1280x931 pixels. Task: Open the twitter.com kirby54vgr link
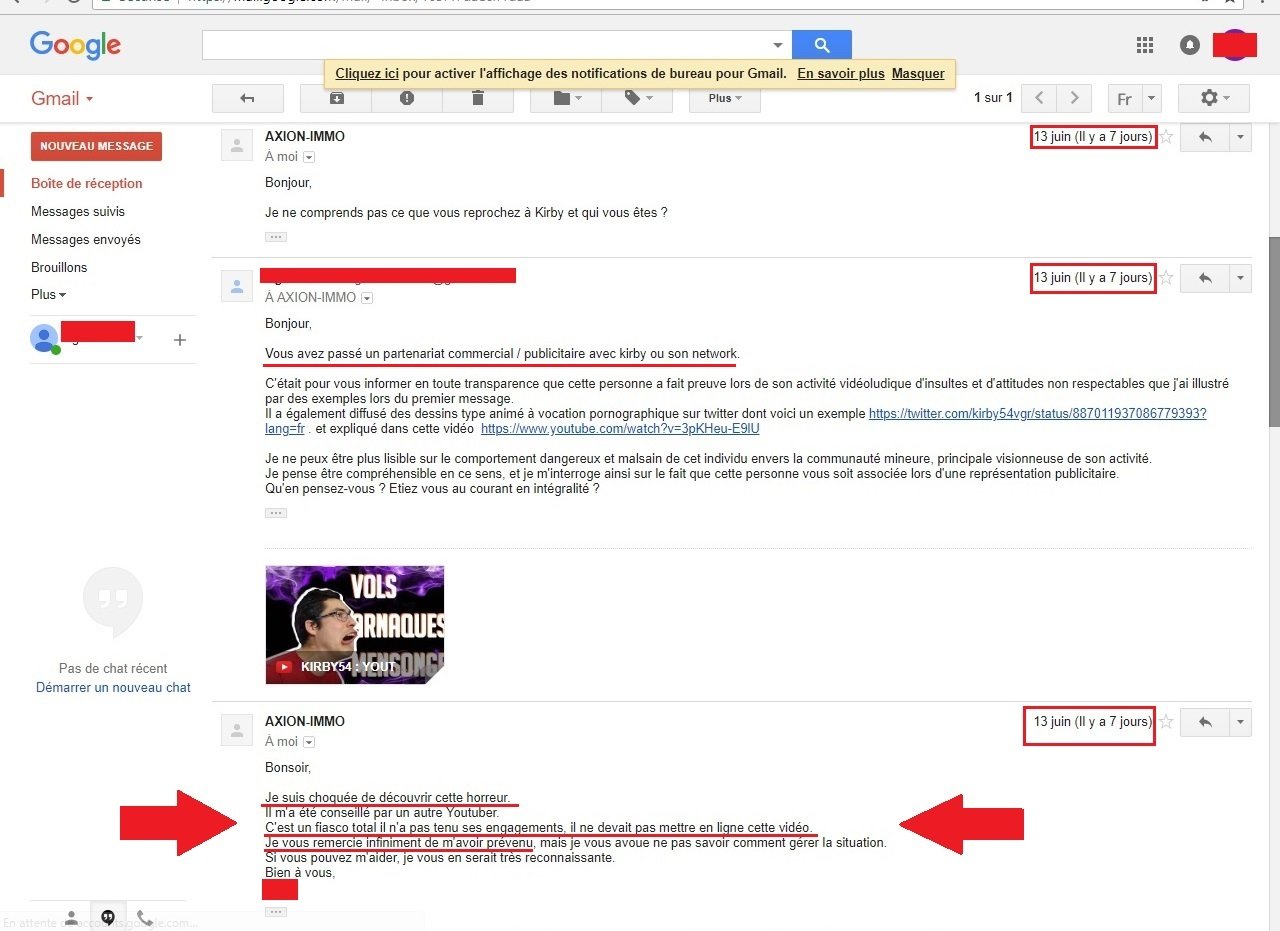[x=1037, y=413]
